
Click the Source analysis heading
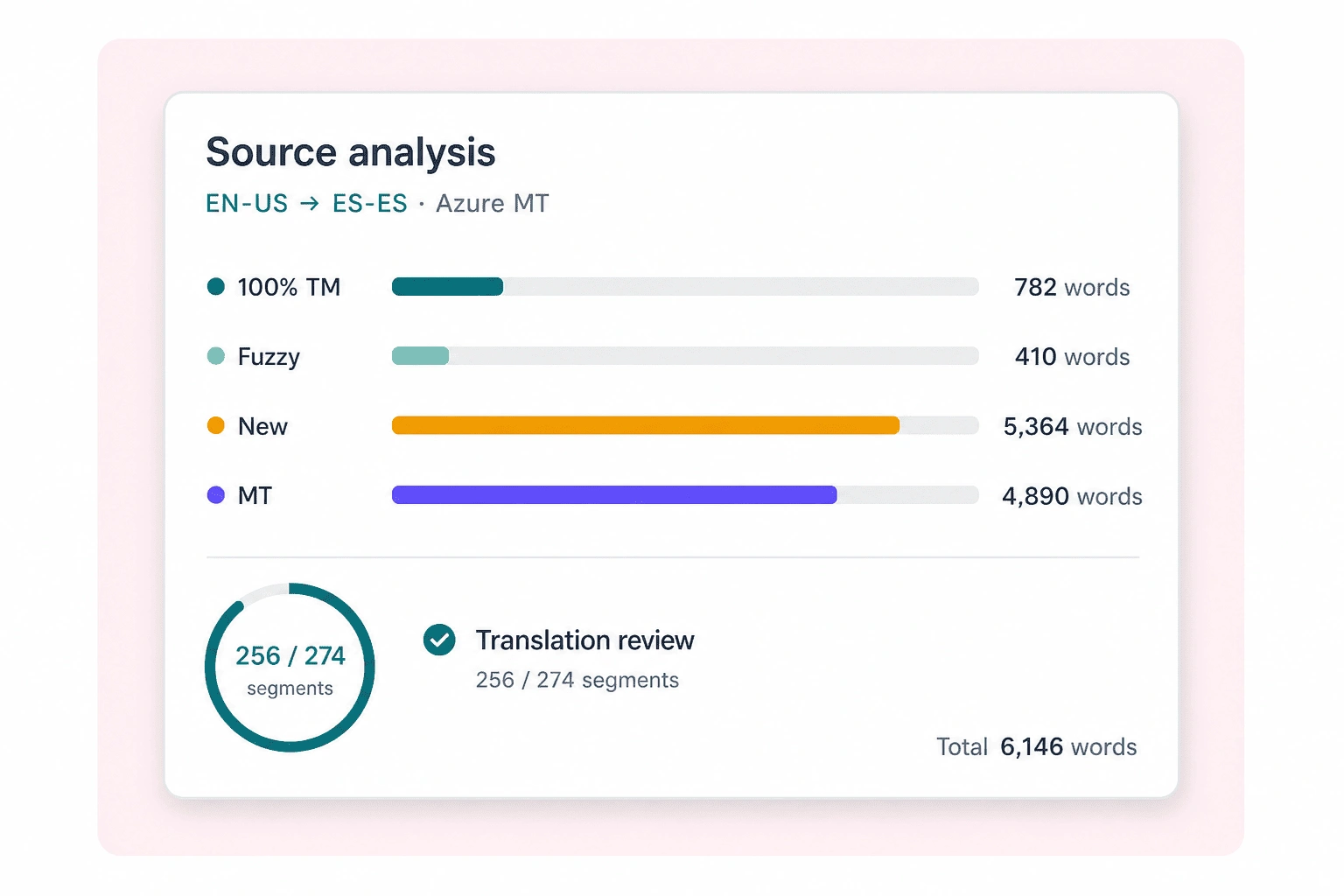pyautogui.click(x=351, y=152)
